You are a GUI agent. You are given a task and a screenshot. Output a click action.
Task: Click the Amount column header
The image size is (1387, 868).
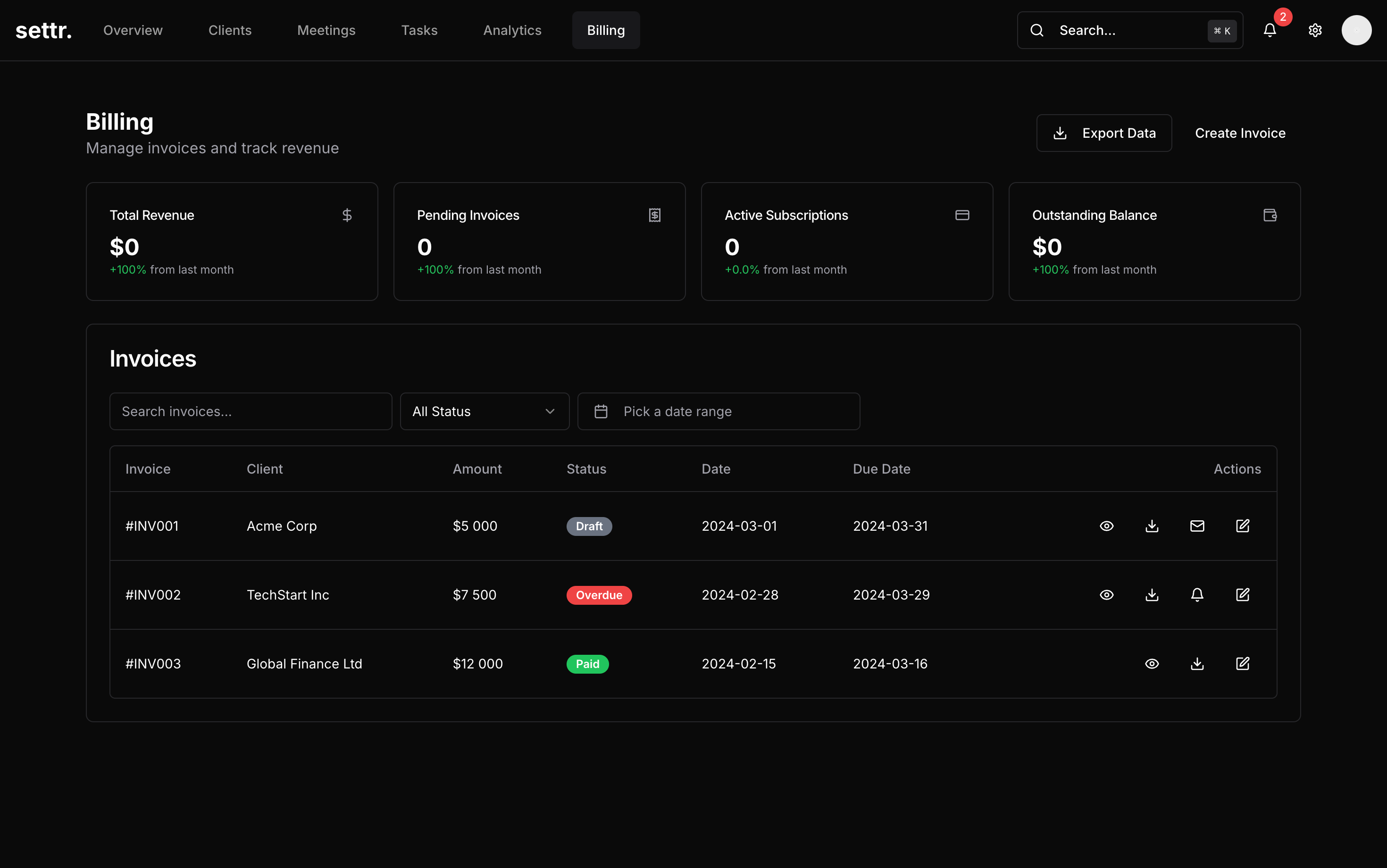tap(477, 469)
